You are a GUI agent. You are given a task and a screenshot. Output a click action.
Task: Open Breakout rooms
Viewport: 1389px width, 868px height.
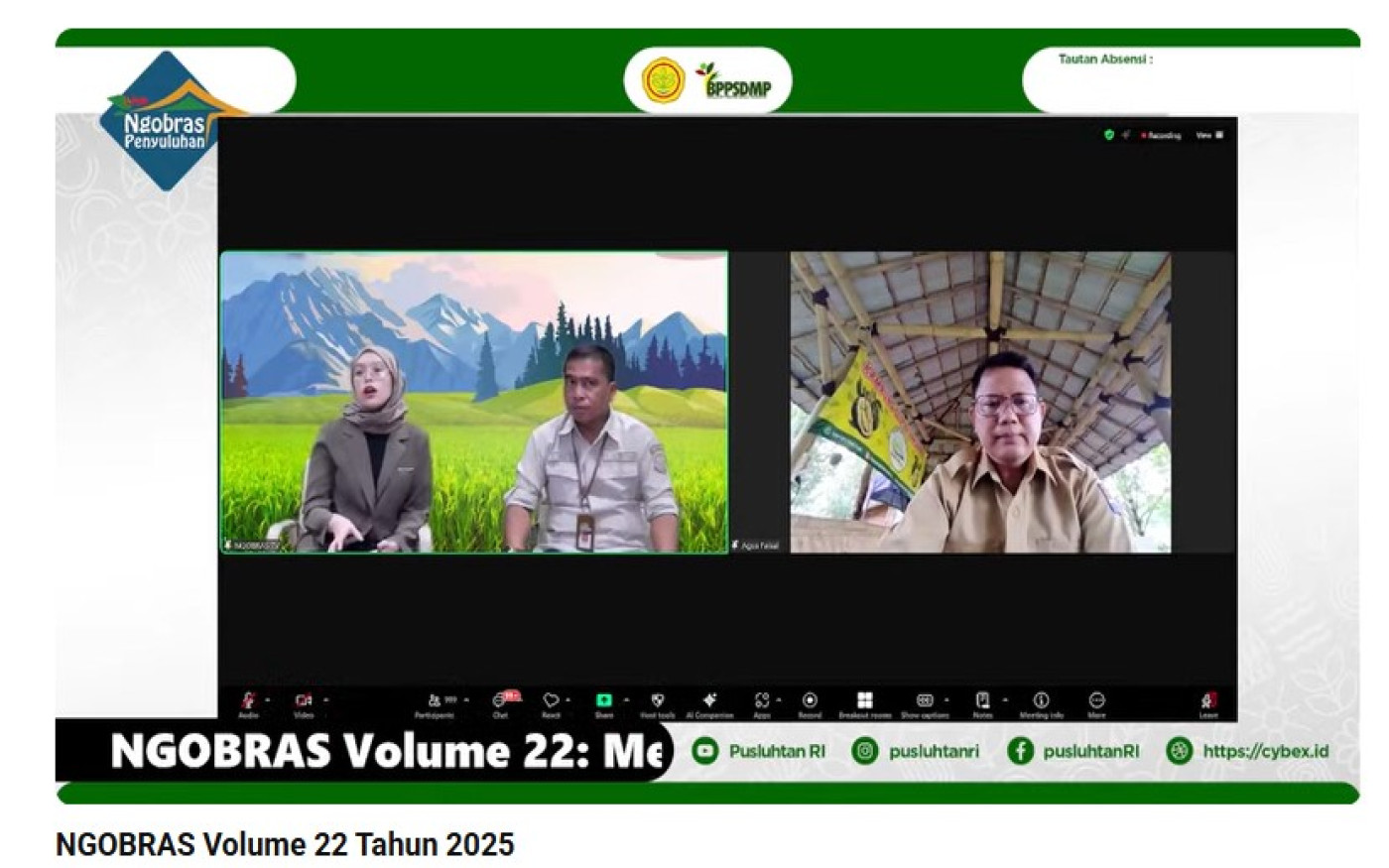[864, 701]
